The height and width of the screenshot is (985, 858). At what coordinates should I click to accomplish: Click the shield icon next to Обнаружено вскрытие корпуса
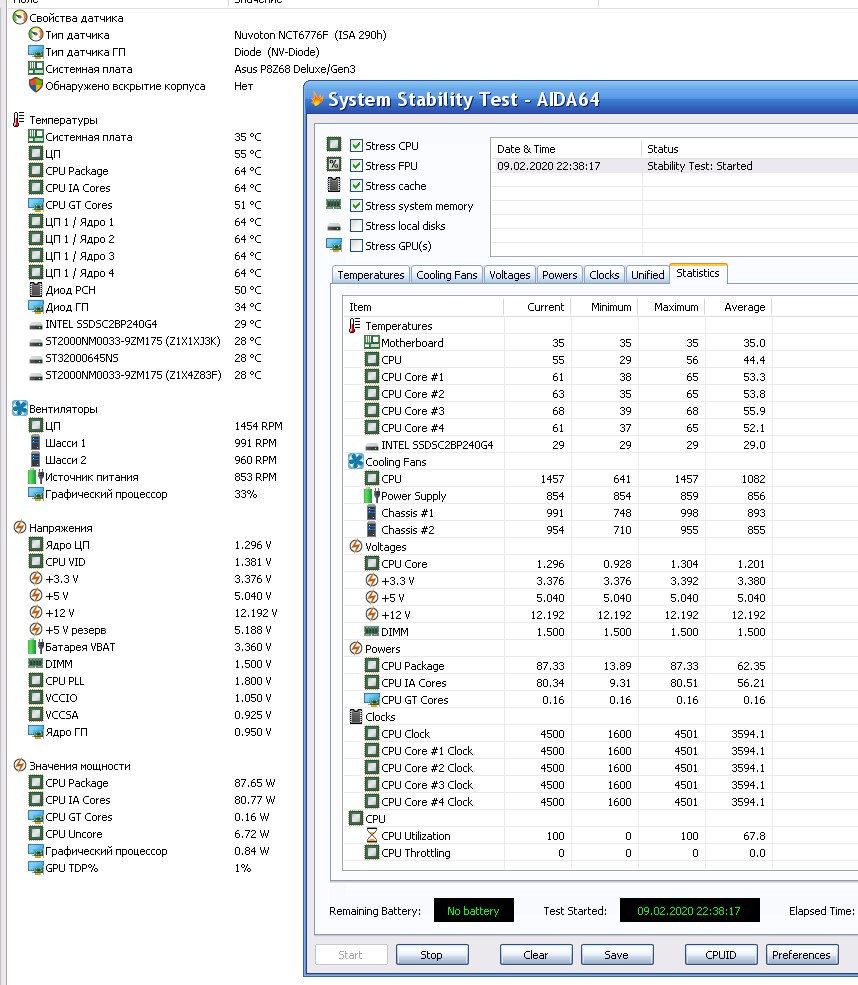[36, 85]
